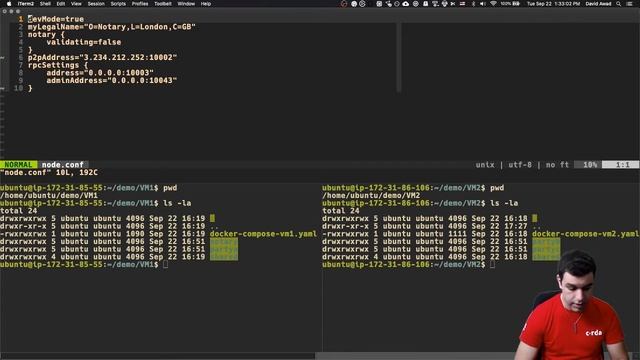This screenshot has height=360, width=640.
Task: Click the 1090-byte file row in VM1
Action: (x=158, y=234)
